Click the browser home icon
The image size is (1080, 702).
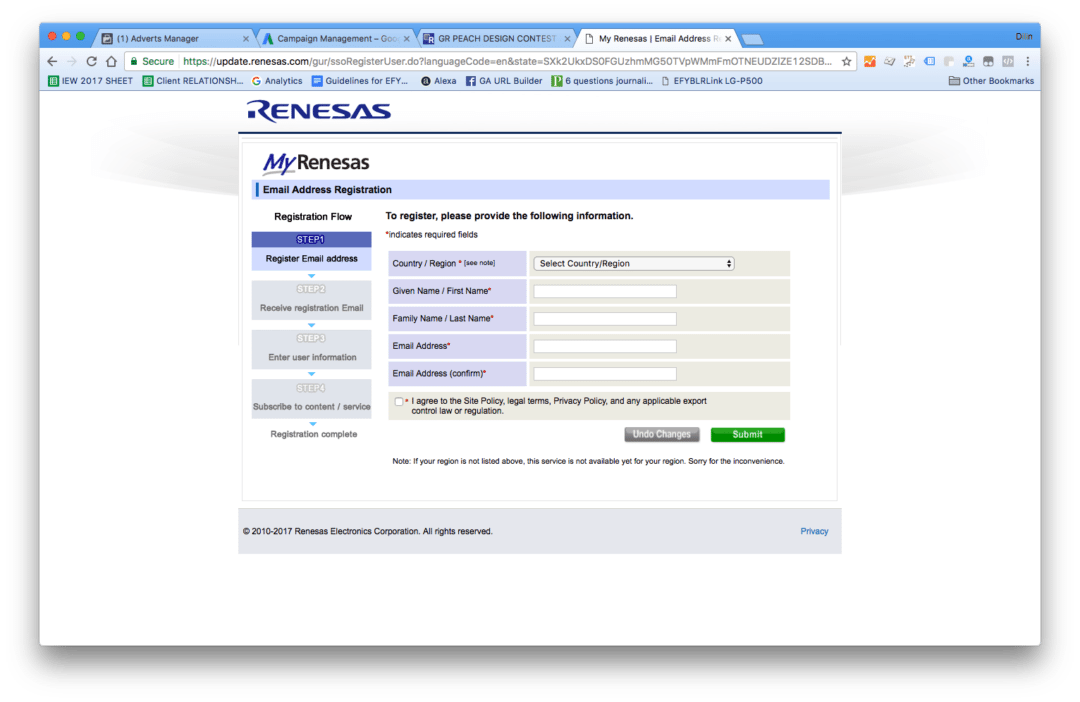coord(111,61)
